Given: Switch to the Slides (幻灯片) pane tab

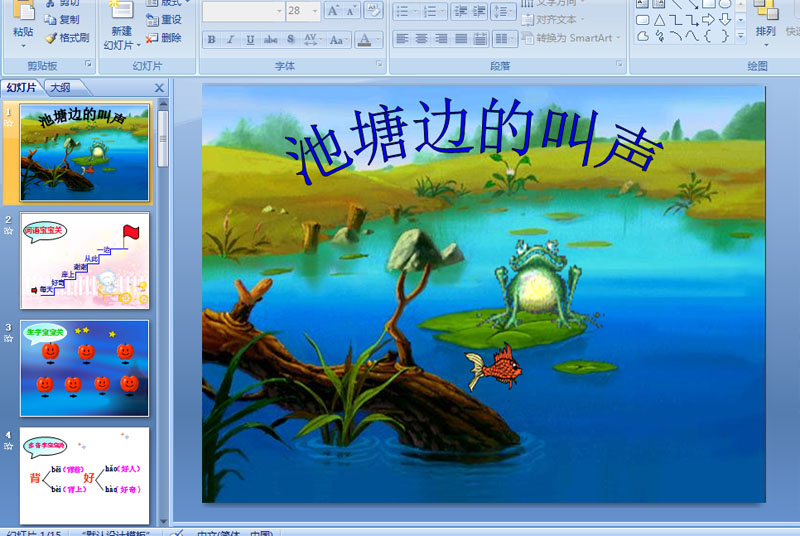Looking at the screenshot, I should pos(21,88).
